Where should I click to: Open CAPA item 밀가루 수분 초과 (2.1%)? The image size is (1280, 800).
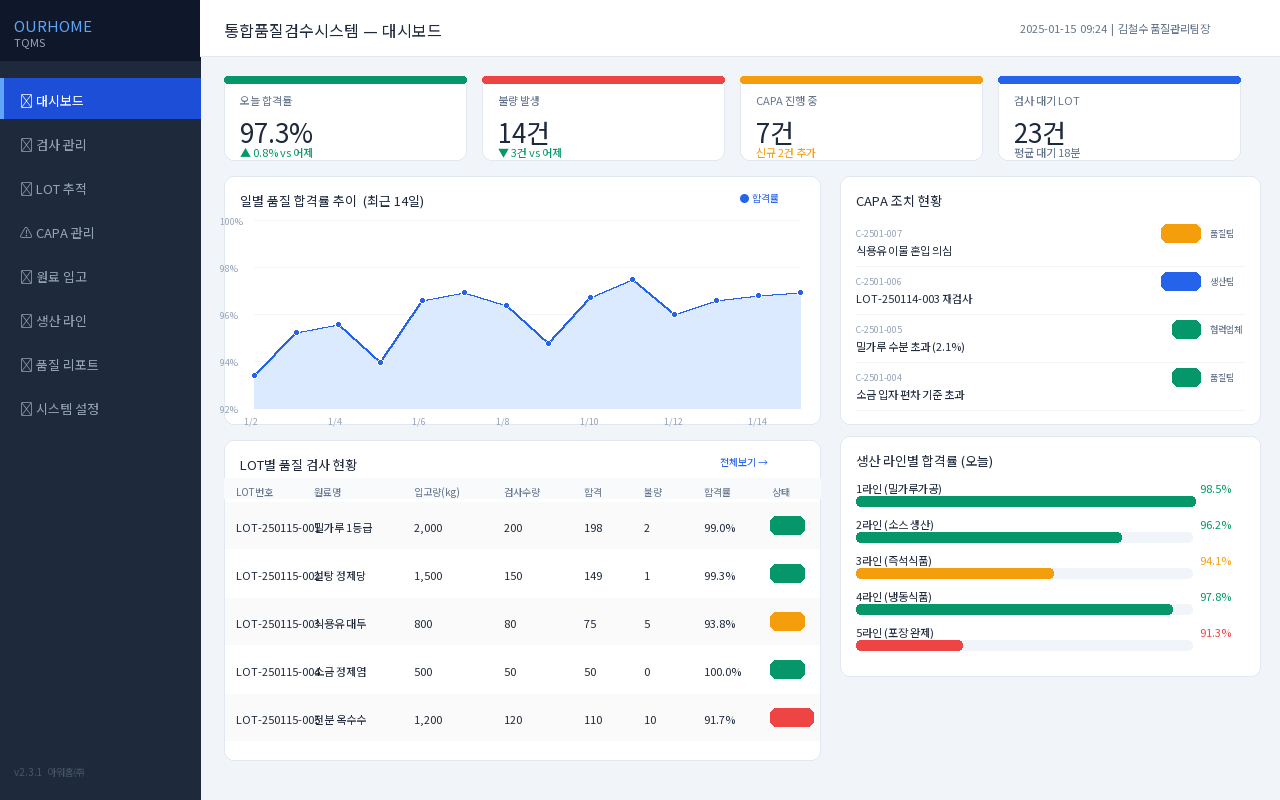coord(910,347)
